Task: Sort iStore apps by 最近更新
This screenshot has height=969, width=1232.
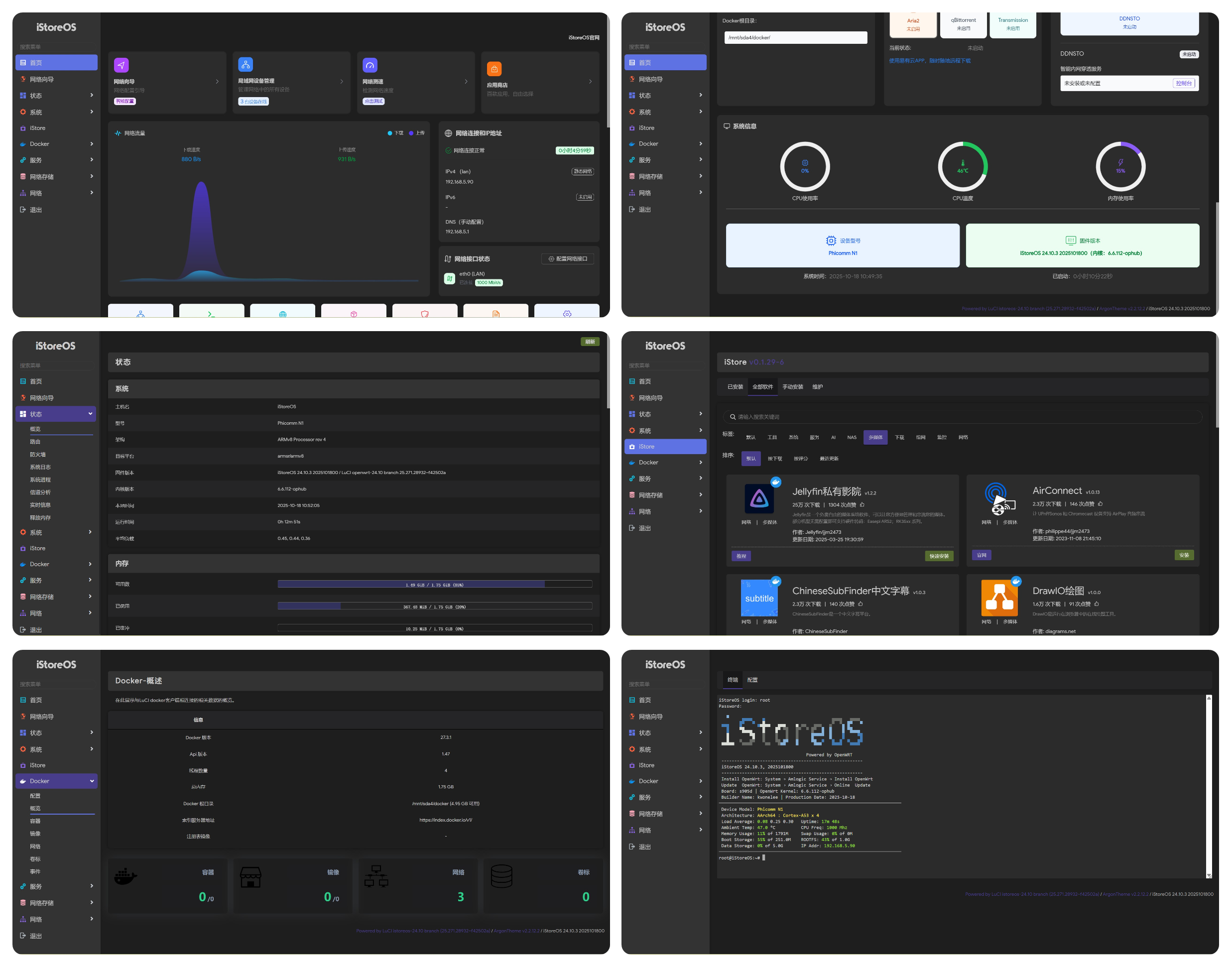Action: [x=829, y=459]
